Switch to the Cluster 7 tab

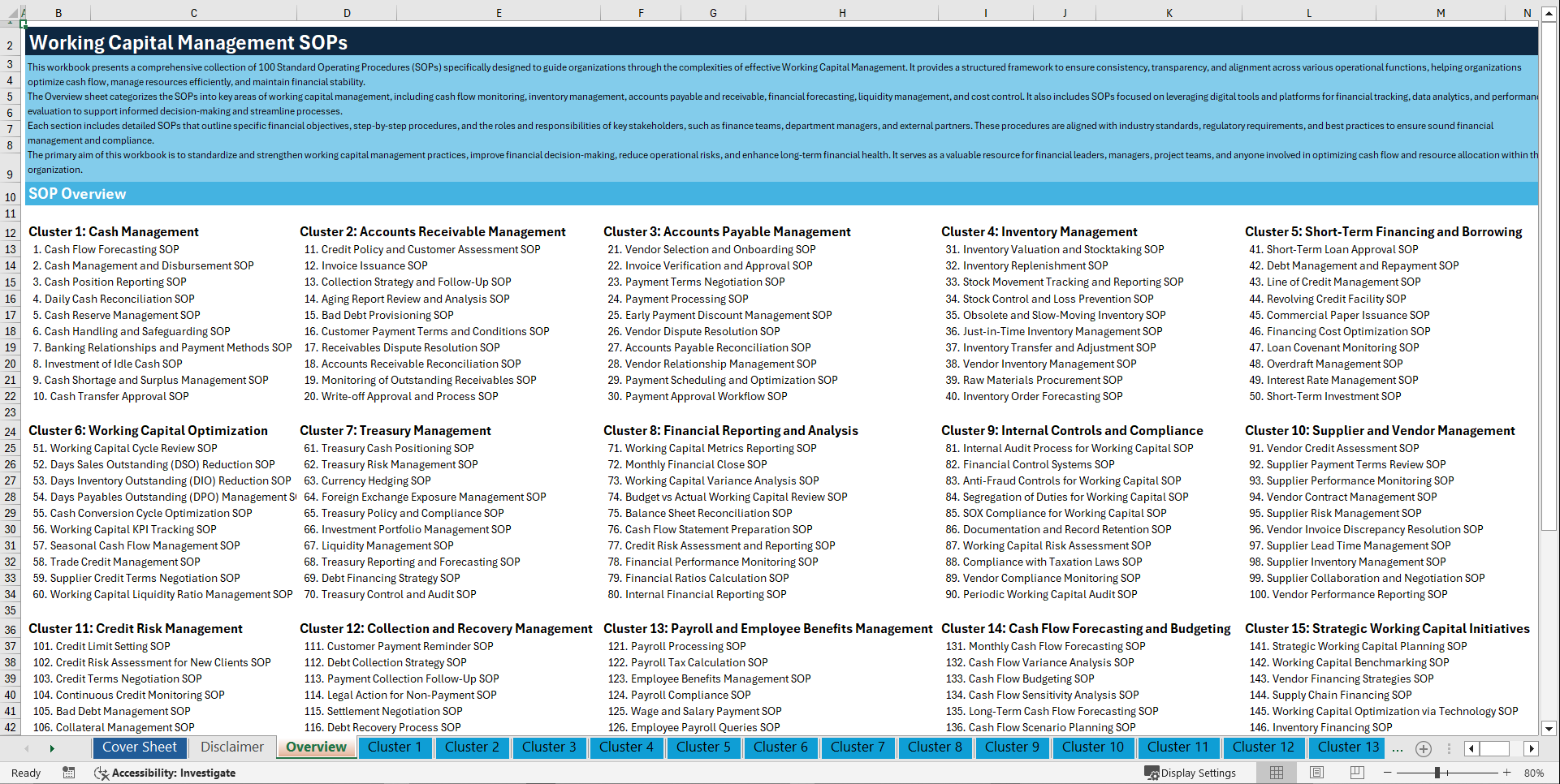coord(858,747)
